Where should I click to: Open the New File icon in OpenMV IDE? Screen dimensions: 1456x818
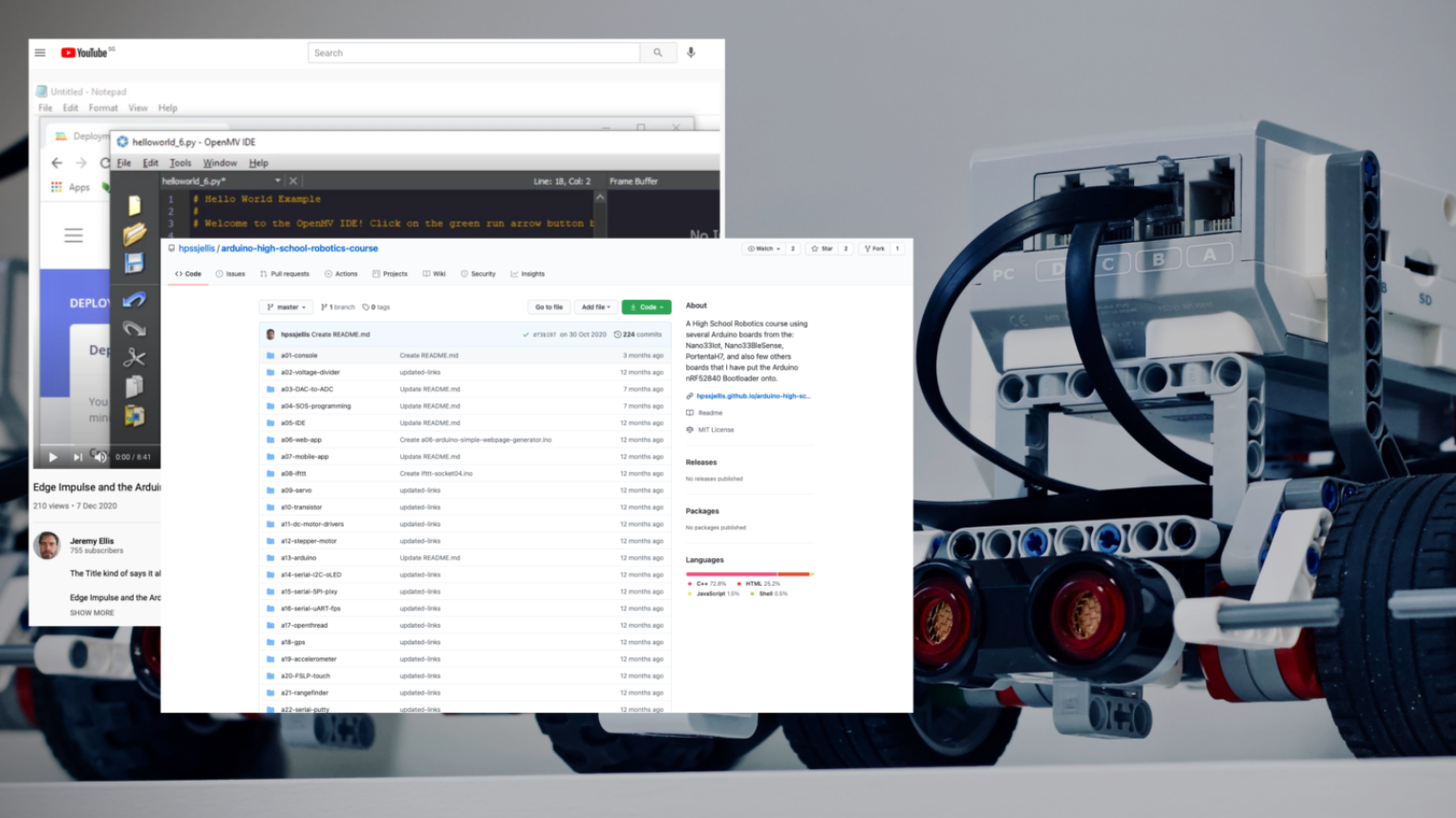(x=135, y=205)
